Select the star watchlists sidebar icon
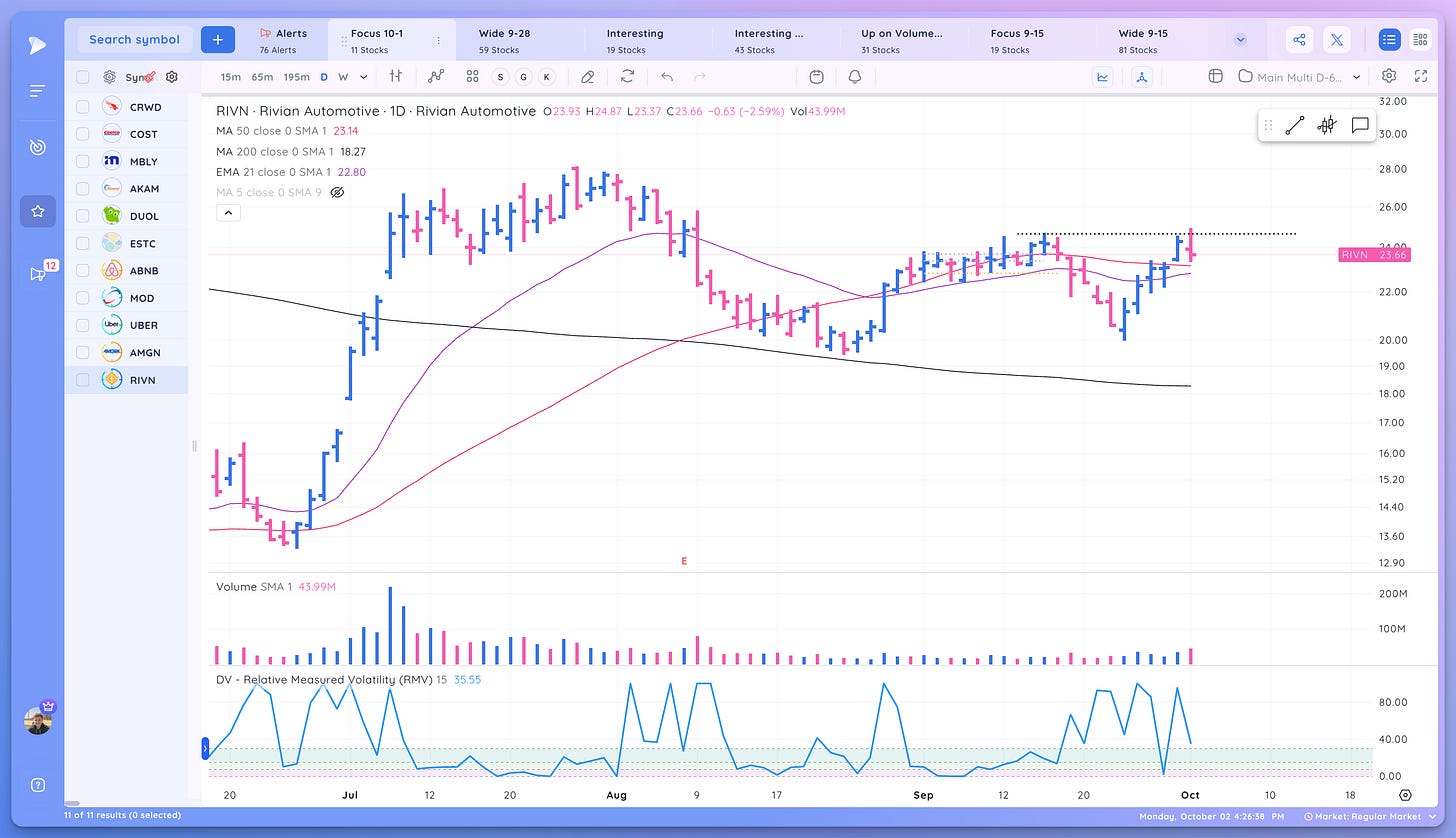The image size is (1456, 838). [x=37, y=211]
